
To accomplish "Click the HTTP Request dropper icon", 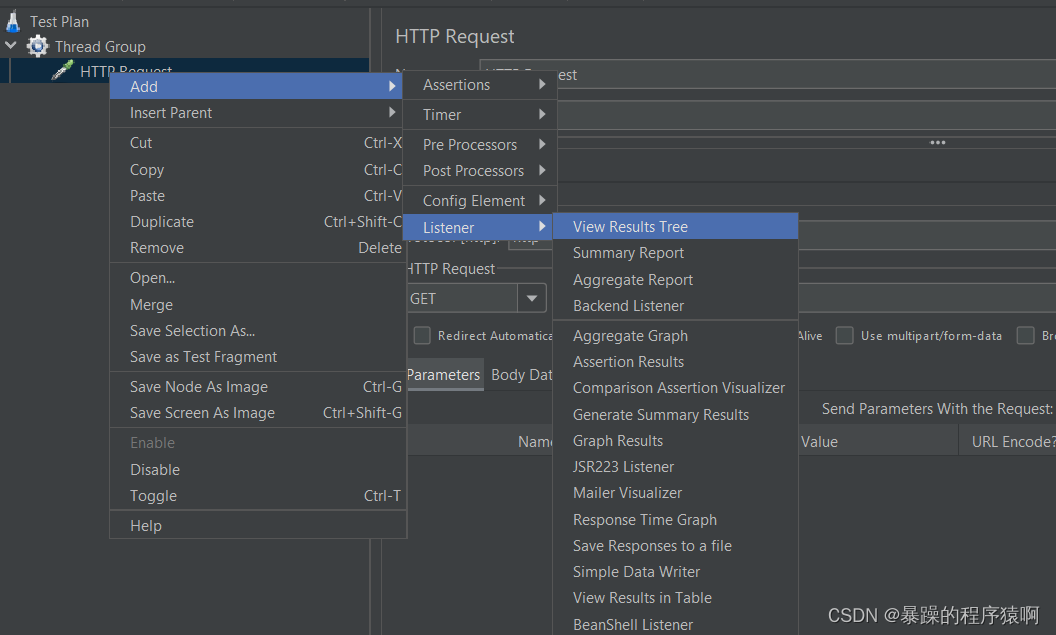I will click(x=63, y=69).
